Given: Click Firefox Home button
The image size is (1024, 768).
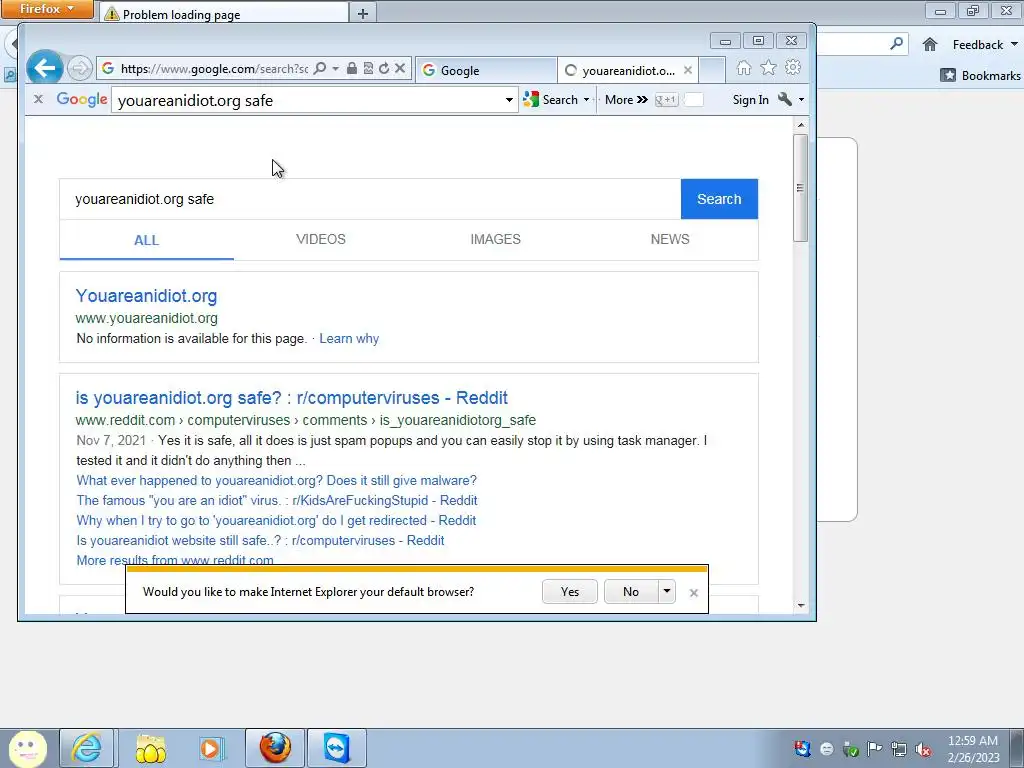Looking at the screenshot, I should (x=930, y=44).
